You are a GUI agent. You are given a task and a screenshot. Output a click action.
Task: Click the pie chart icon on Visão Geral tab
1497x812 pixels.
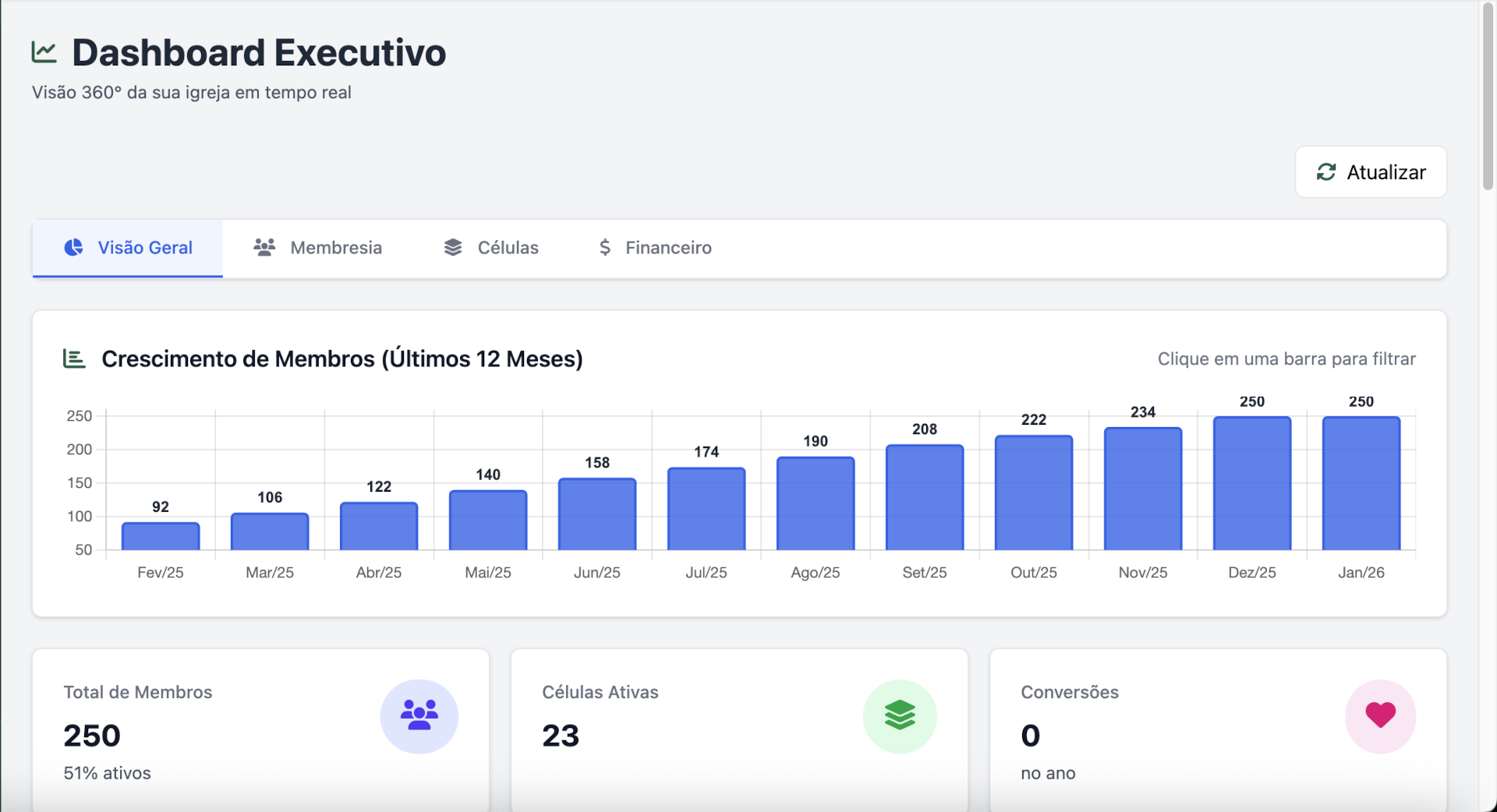pyautogui.click(x=73, y=247)
